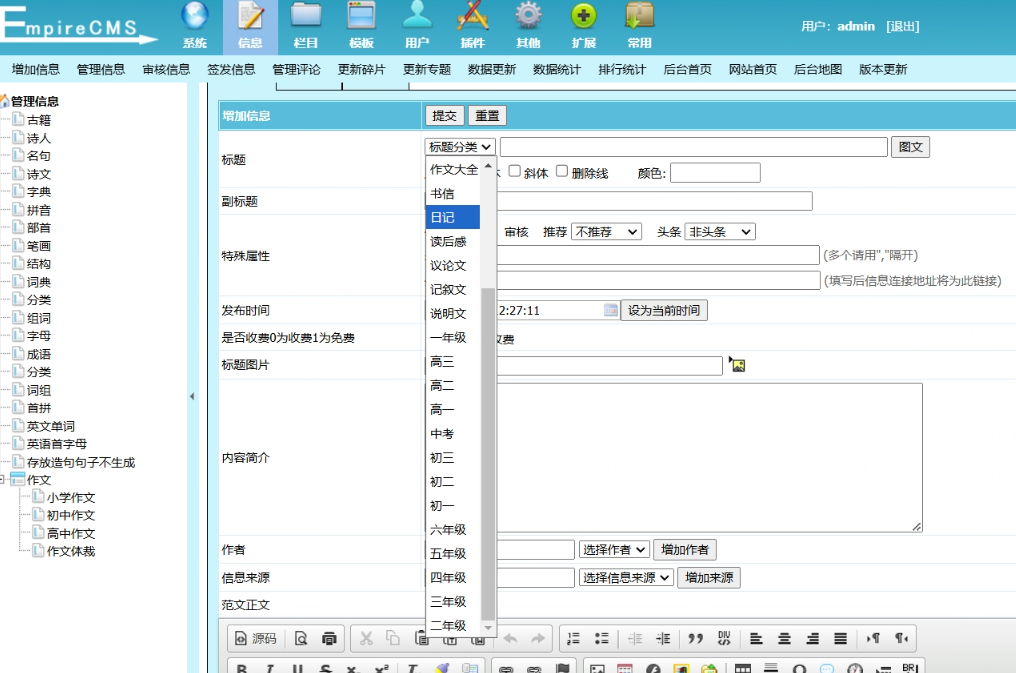Click the 退出 logout link
Screen dimensions: 1016x673
903,27
